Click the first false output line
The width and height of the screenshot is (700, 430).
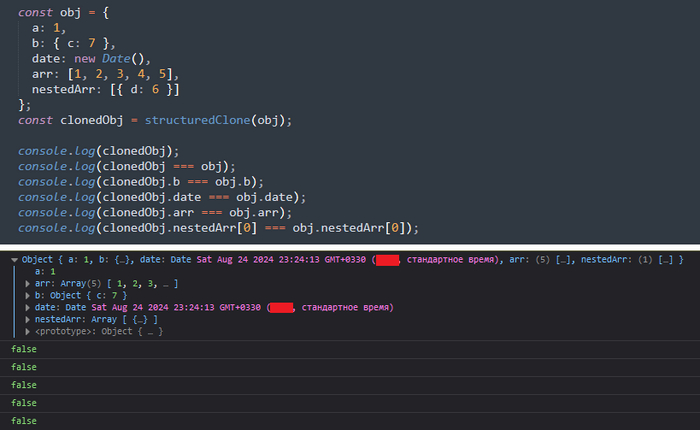[x=24, y=349]
